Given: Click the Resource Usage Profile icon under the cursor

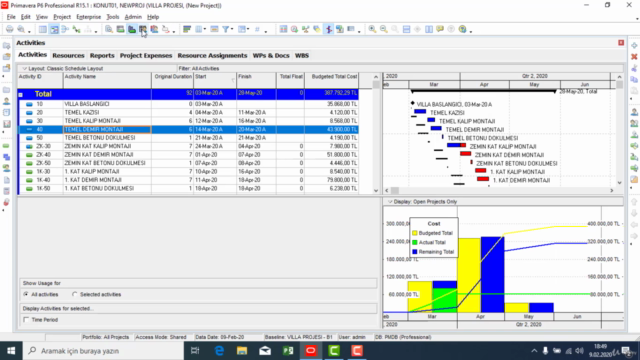Looking at the screenshot, I should pyautogui.click(x=142, y=29).
